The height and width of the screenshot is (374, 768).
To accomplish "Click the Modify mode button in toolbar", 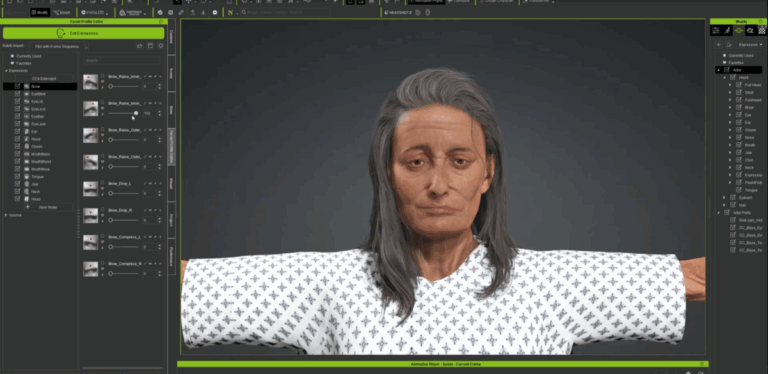I will 40,12.
